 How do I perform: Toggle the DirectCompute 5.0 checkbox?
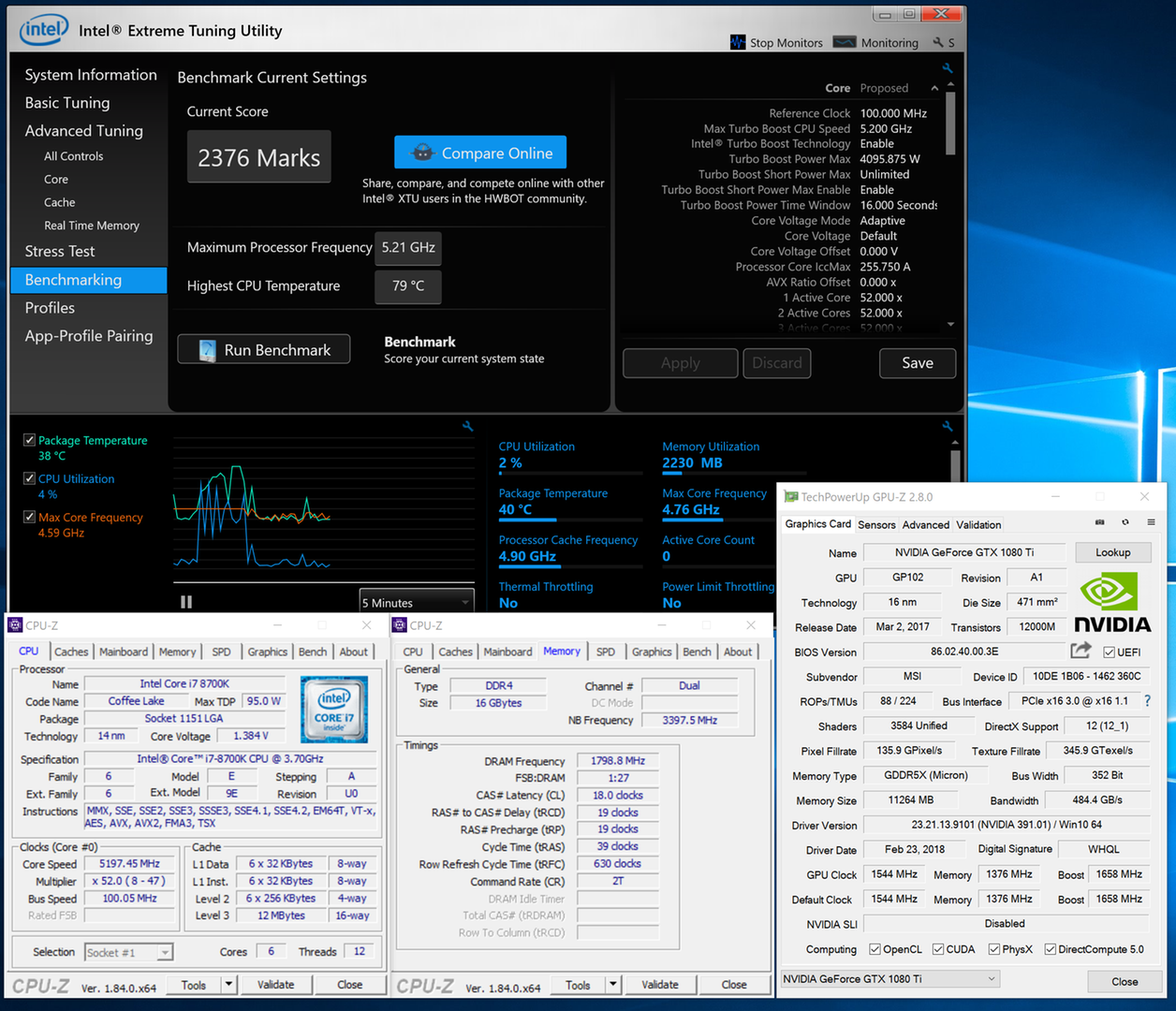point(1050,949)
